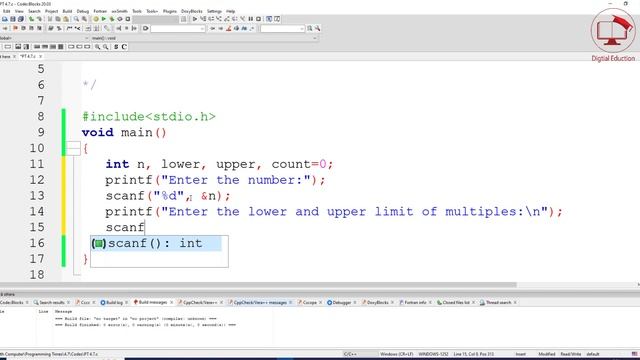Click the 'Insert' mode status entry
The width and height of the screenshot is (640, 360).
[521, 354]
